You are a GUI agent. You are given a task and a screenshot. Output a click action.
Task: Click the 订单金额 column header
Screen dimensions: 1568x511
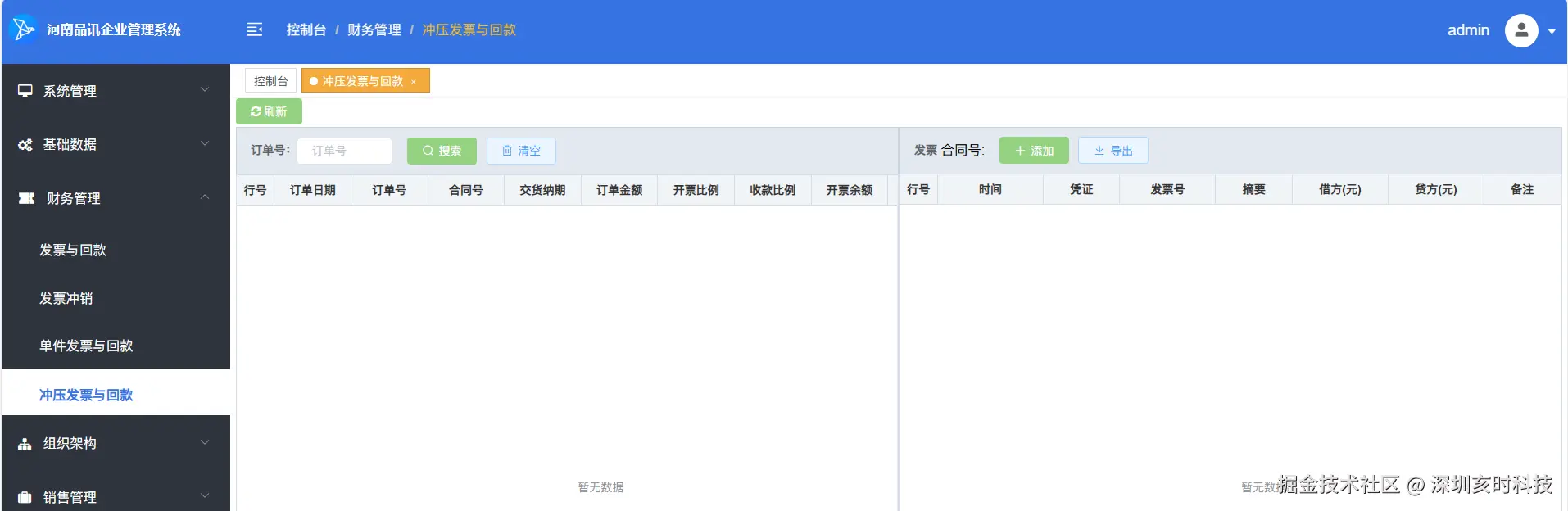click(x=619, y=190)
